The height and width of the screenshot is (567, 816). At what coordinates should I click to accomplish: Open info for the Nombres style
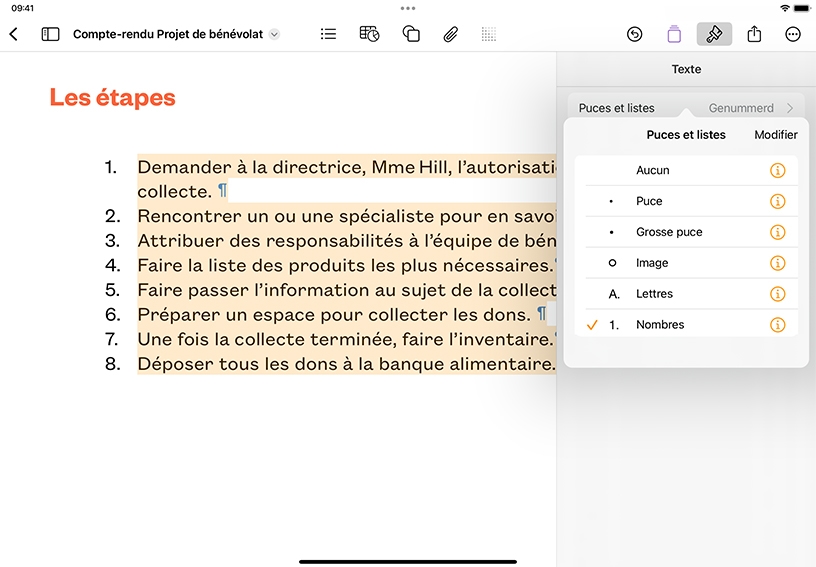777,325
